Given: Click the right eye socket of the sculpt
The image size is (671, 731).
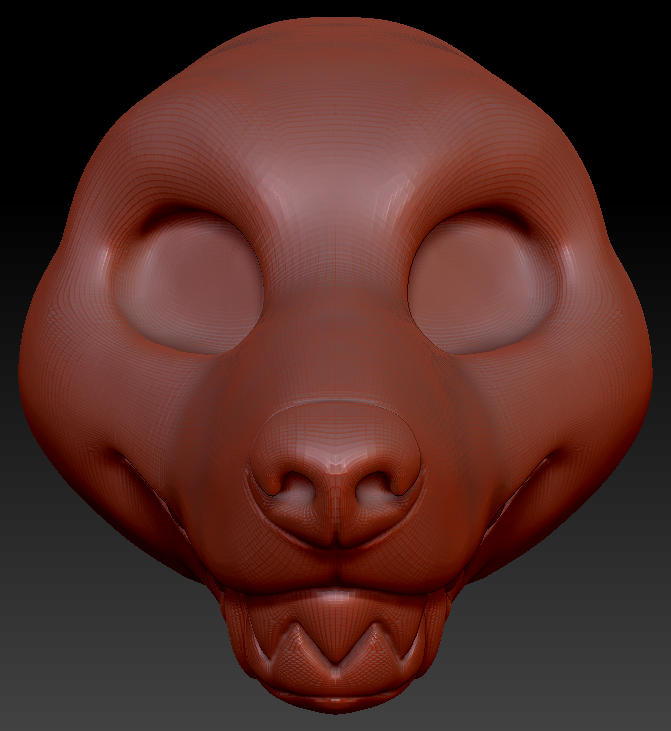Looking at the screenshot, I should pyautogui.click(x=484, y=284).
